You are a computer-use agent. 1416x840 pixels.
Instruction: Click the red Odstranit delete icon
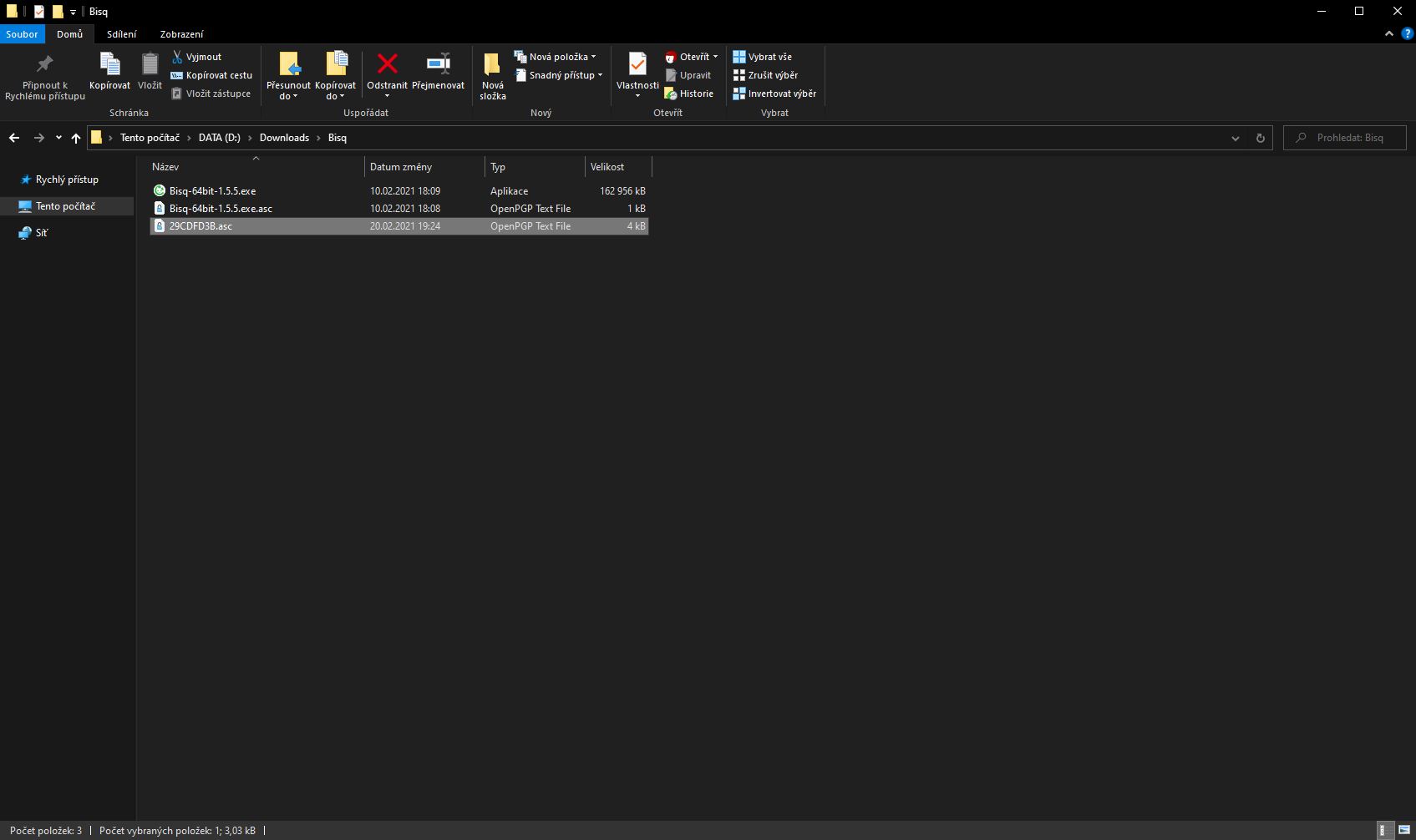[x=387, y=64]
